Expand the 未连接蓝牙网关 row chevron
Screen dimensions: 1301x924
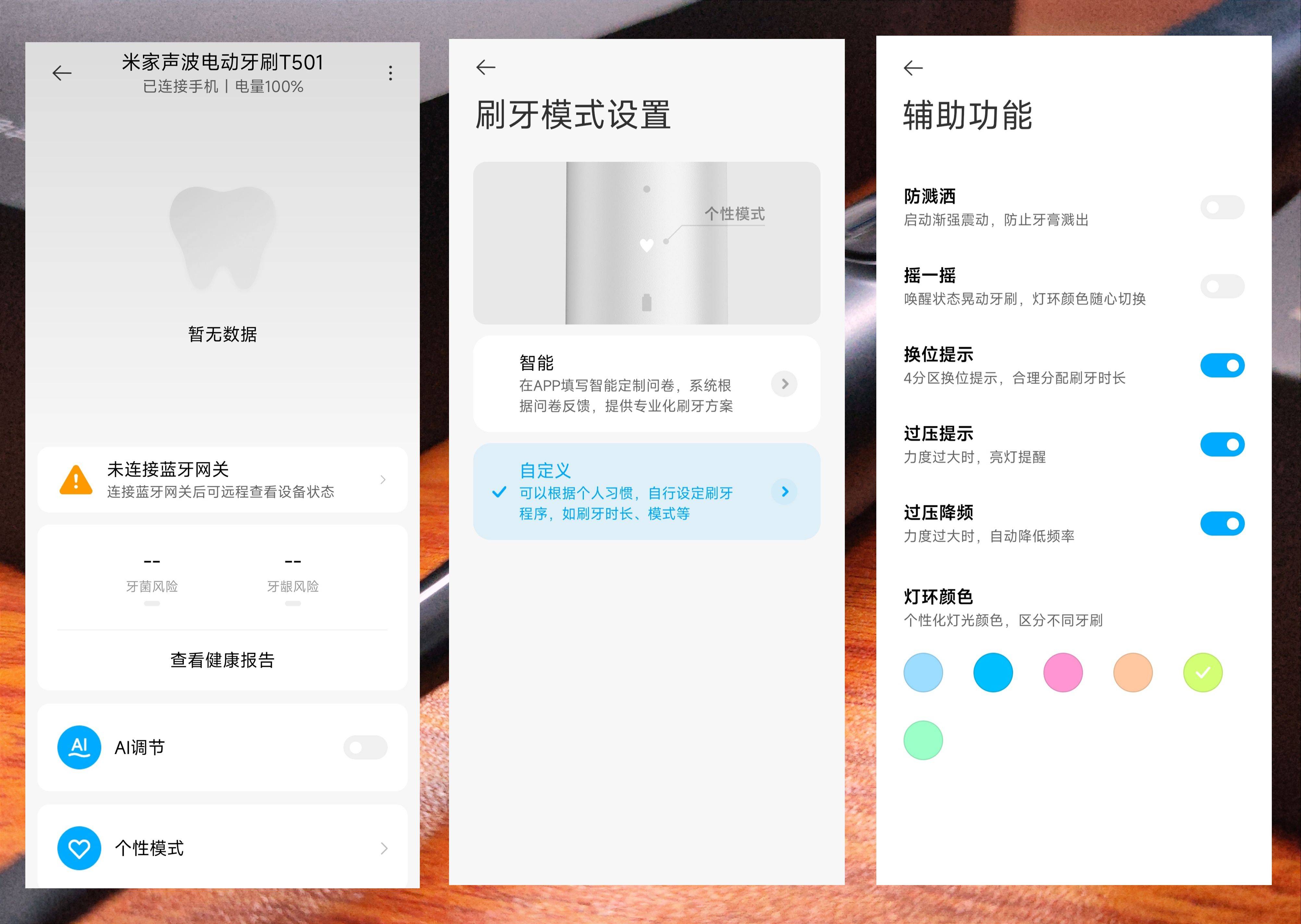(383, 480)
